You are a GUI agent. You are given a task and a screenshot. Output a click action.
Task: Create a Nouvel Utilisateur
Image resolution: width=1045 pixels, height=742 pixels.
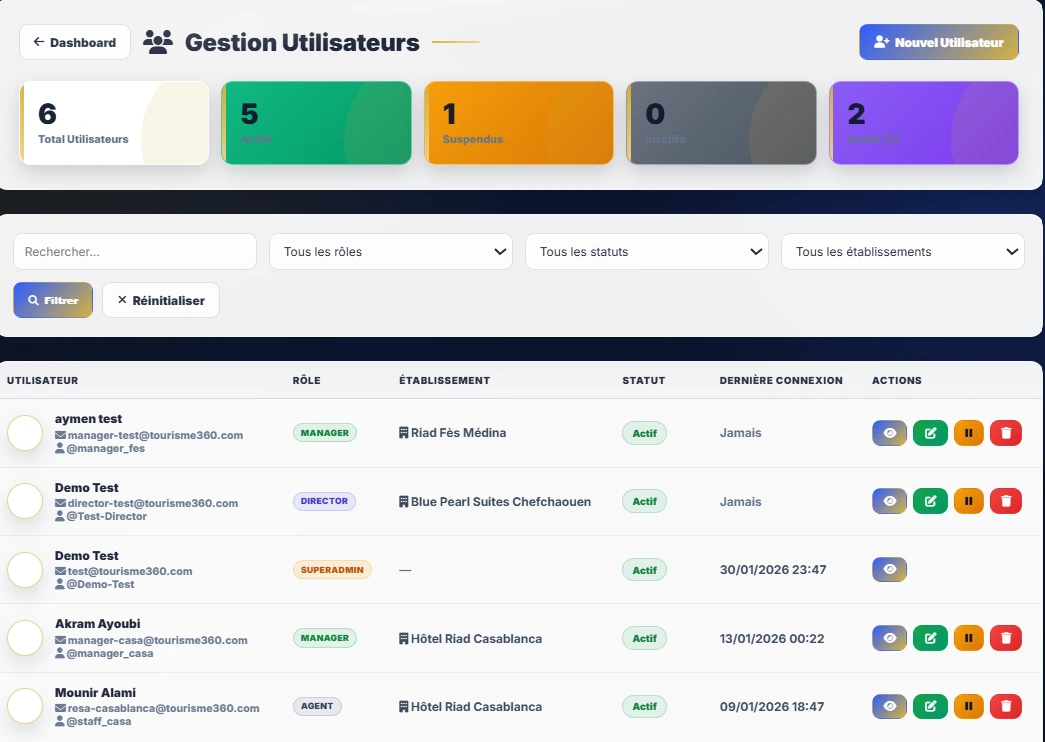tap(937, 42)
